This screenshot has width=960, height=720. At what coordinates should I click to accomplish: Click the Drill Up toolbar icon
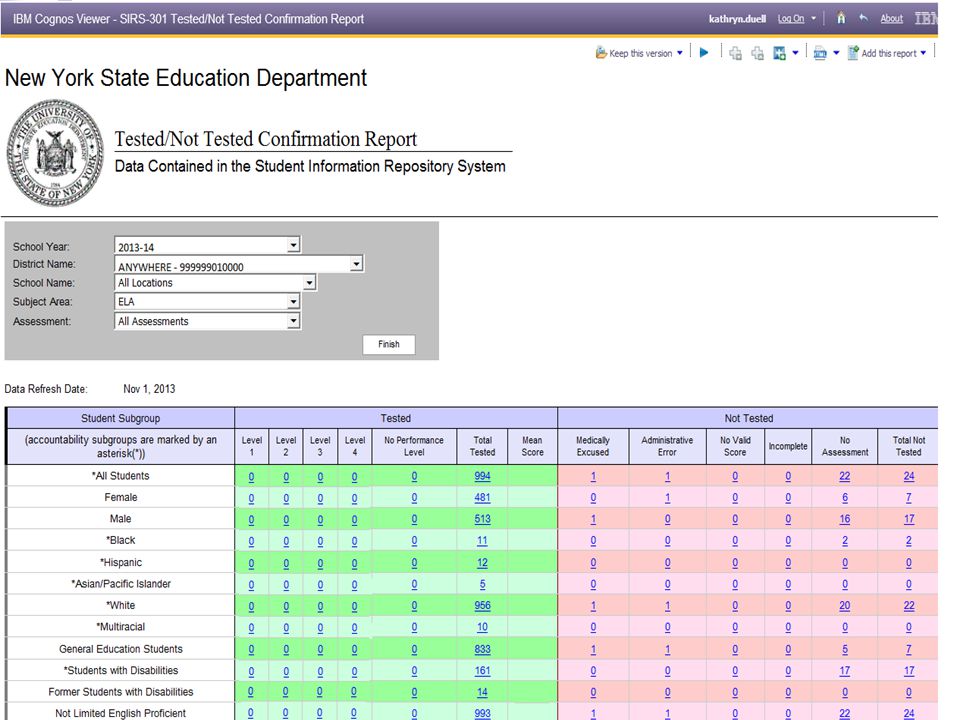tap(757, 53)
